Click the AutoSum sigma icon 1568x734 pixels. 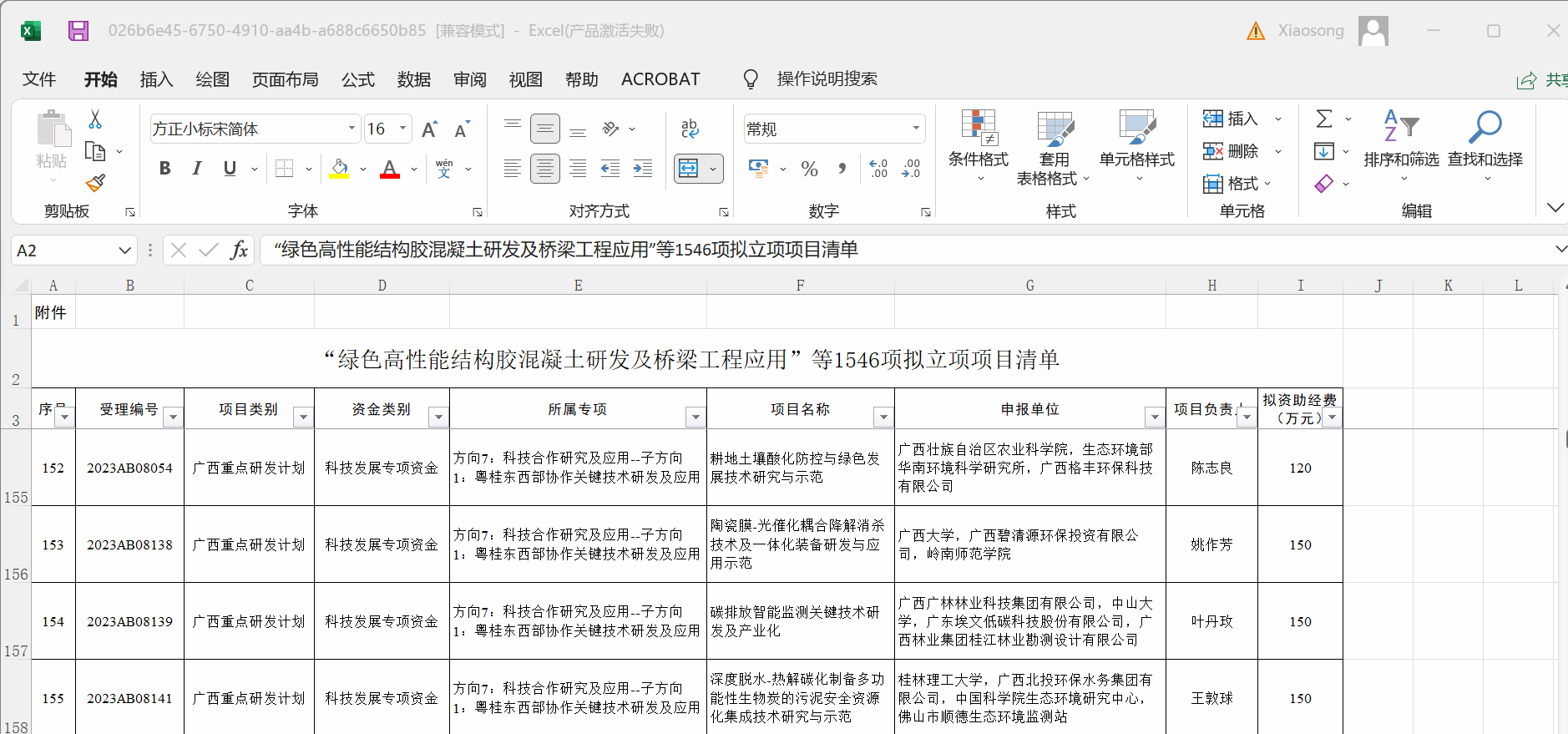tap(1324, 119)
